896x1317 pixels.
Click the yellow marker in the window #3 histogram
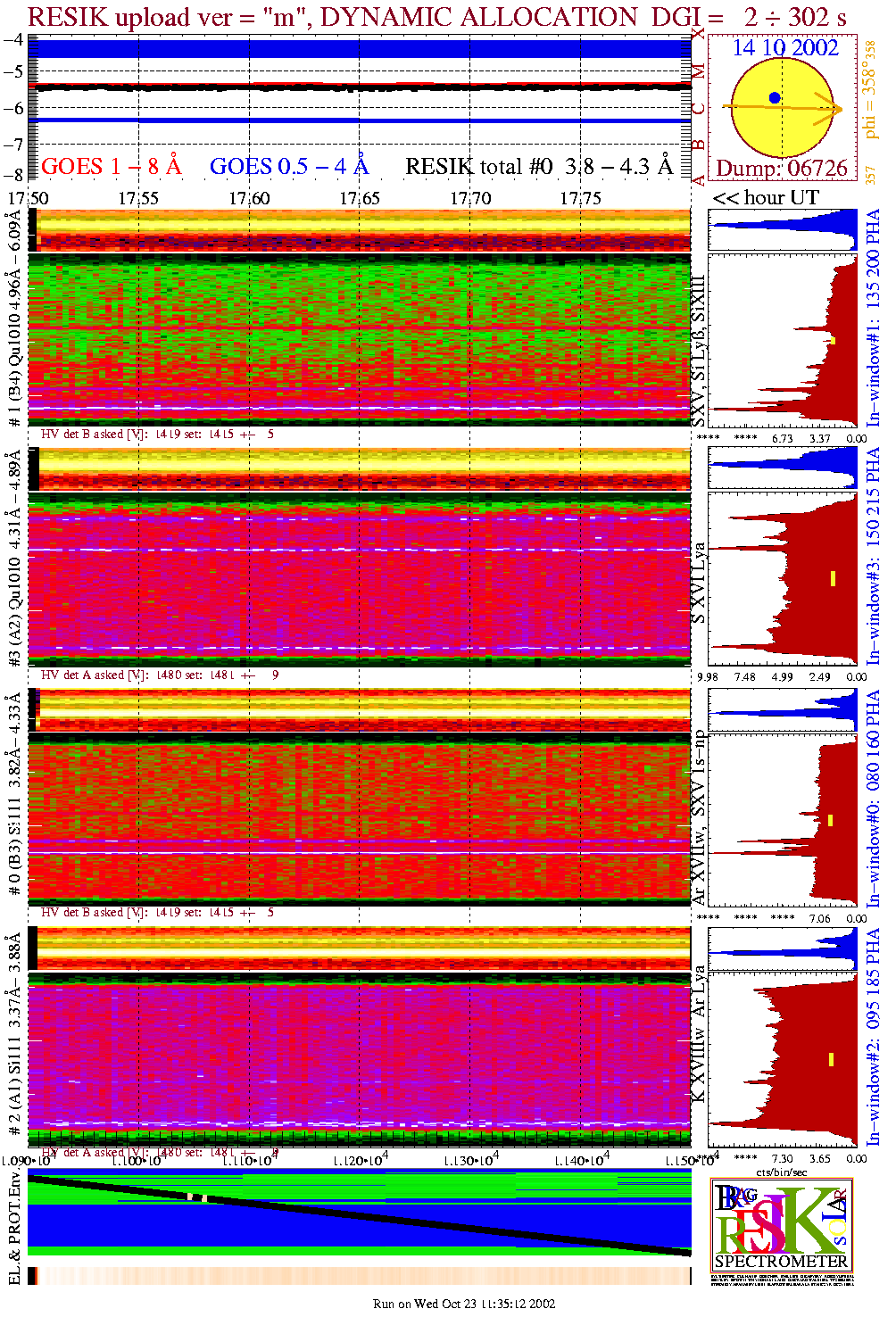click(833, 578)
